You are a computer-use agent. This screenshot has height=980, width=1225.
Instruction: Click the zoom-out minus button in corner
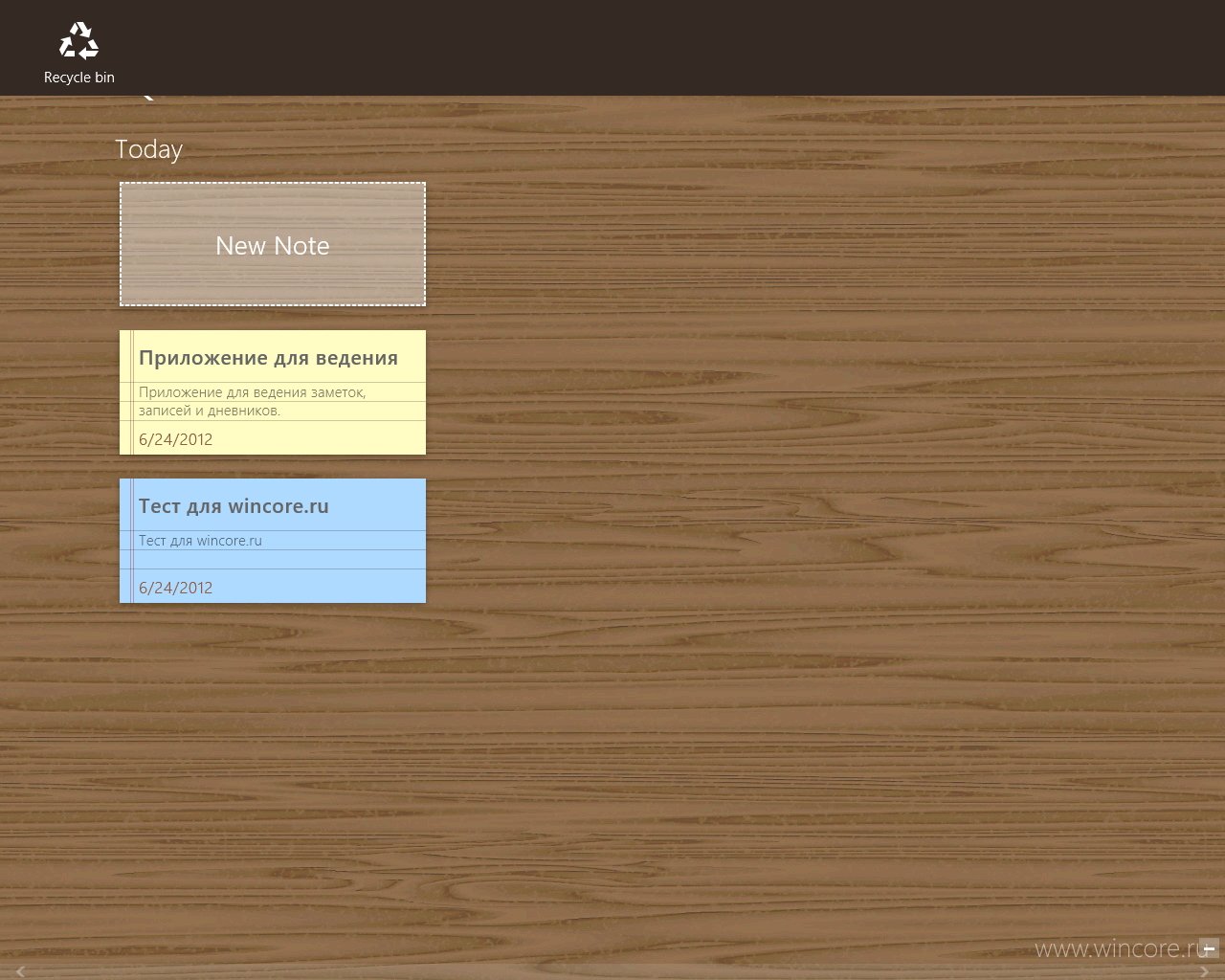[x=1209, y=948]
